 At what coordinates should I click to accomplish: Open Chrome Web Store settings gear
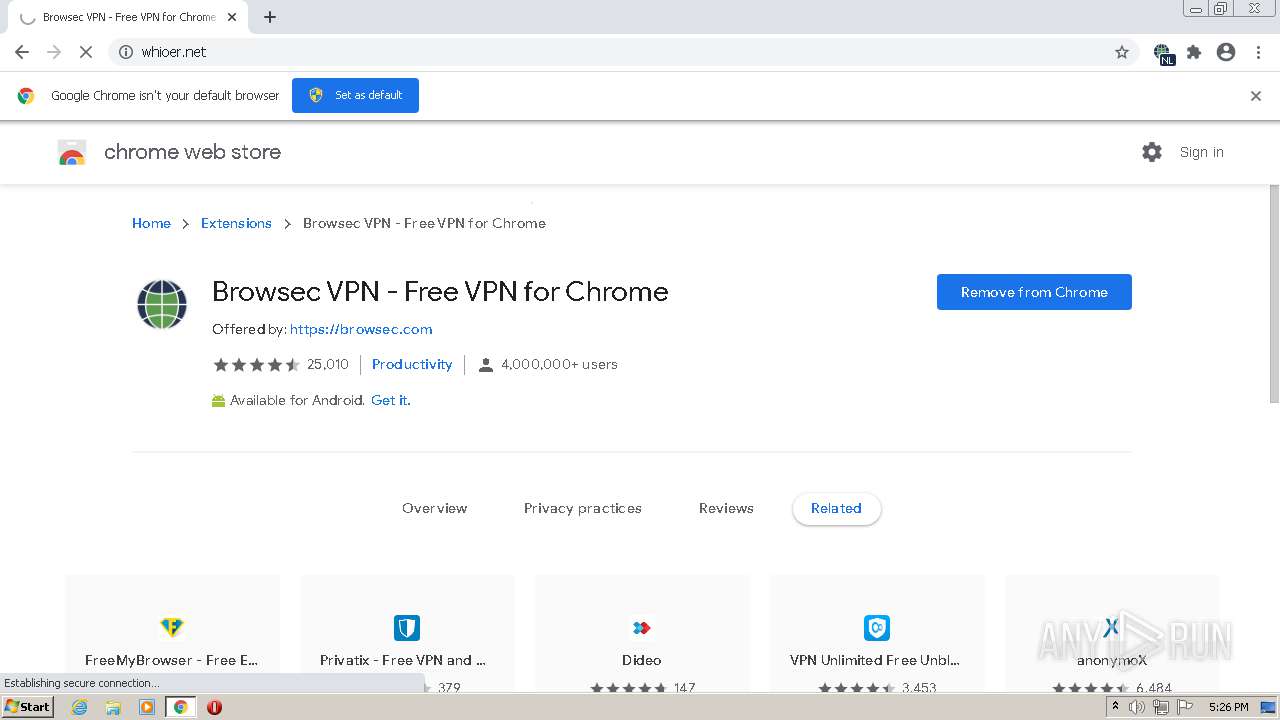pos(1152,152)
